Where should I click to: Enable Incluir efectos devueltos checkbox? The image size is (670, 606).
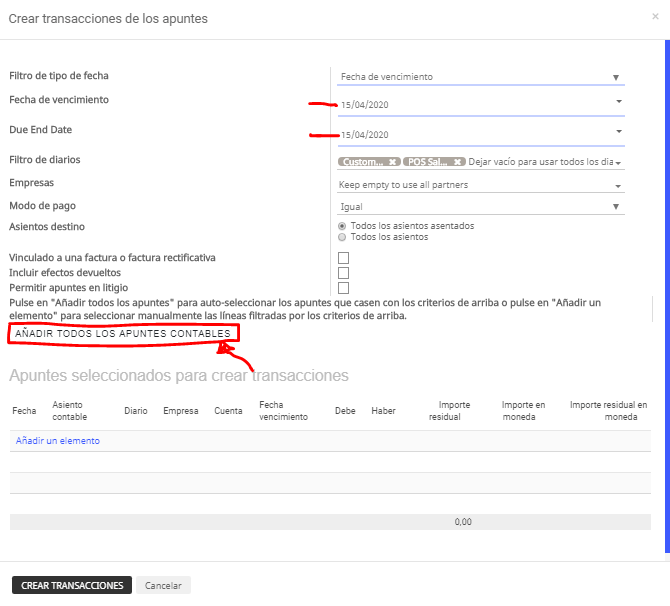(x=343, y=273)
